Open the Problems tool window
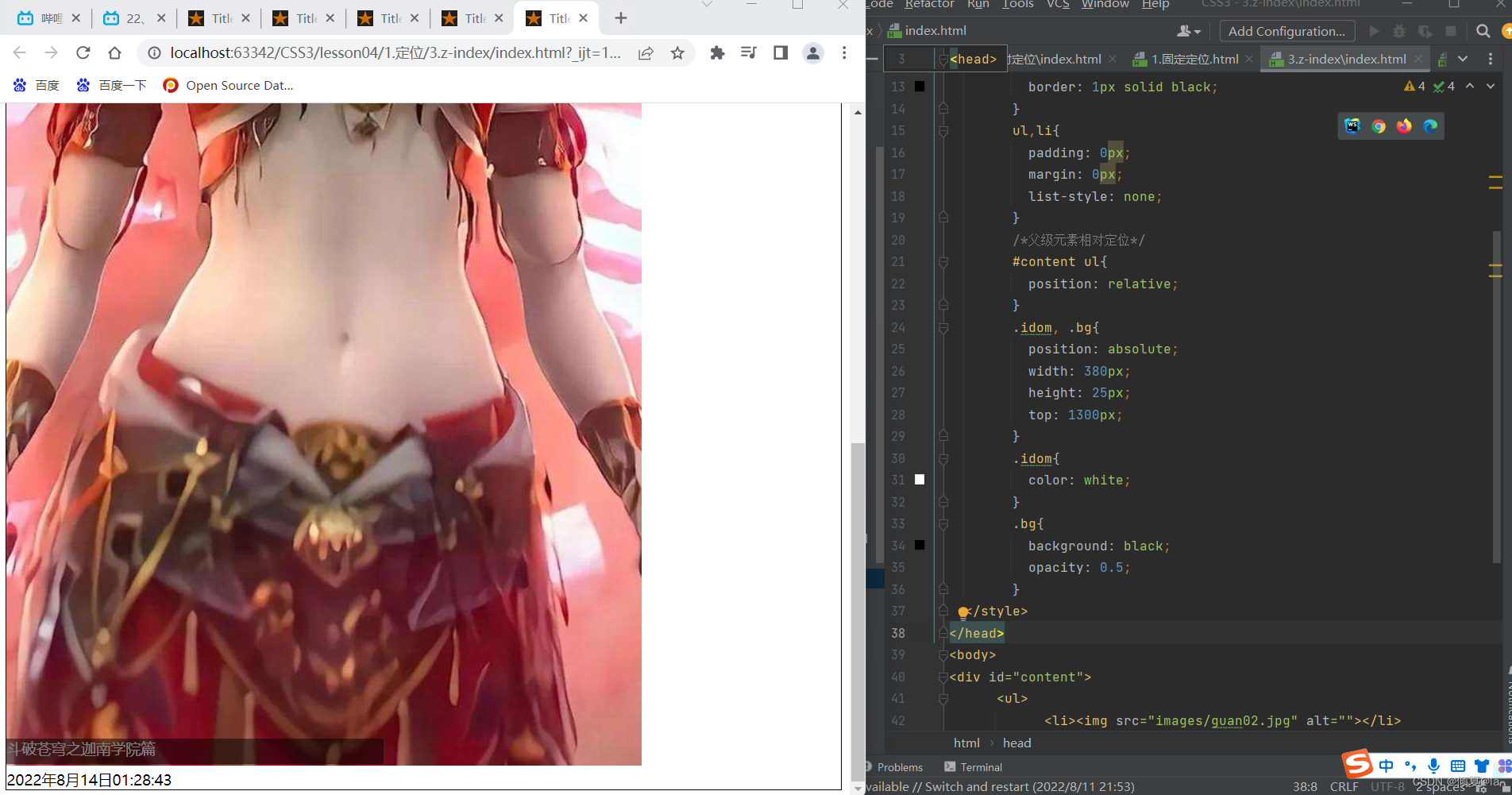1512x795 pixels. pos(893,767)
